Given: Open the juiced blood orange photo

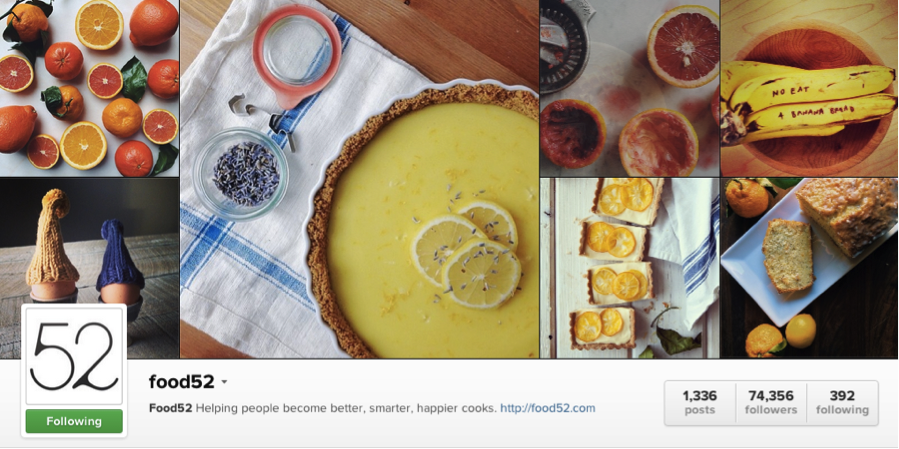Looking at the screenshot, I should (630, 88).
